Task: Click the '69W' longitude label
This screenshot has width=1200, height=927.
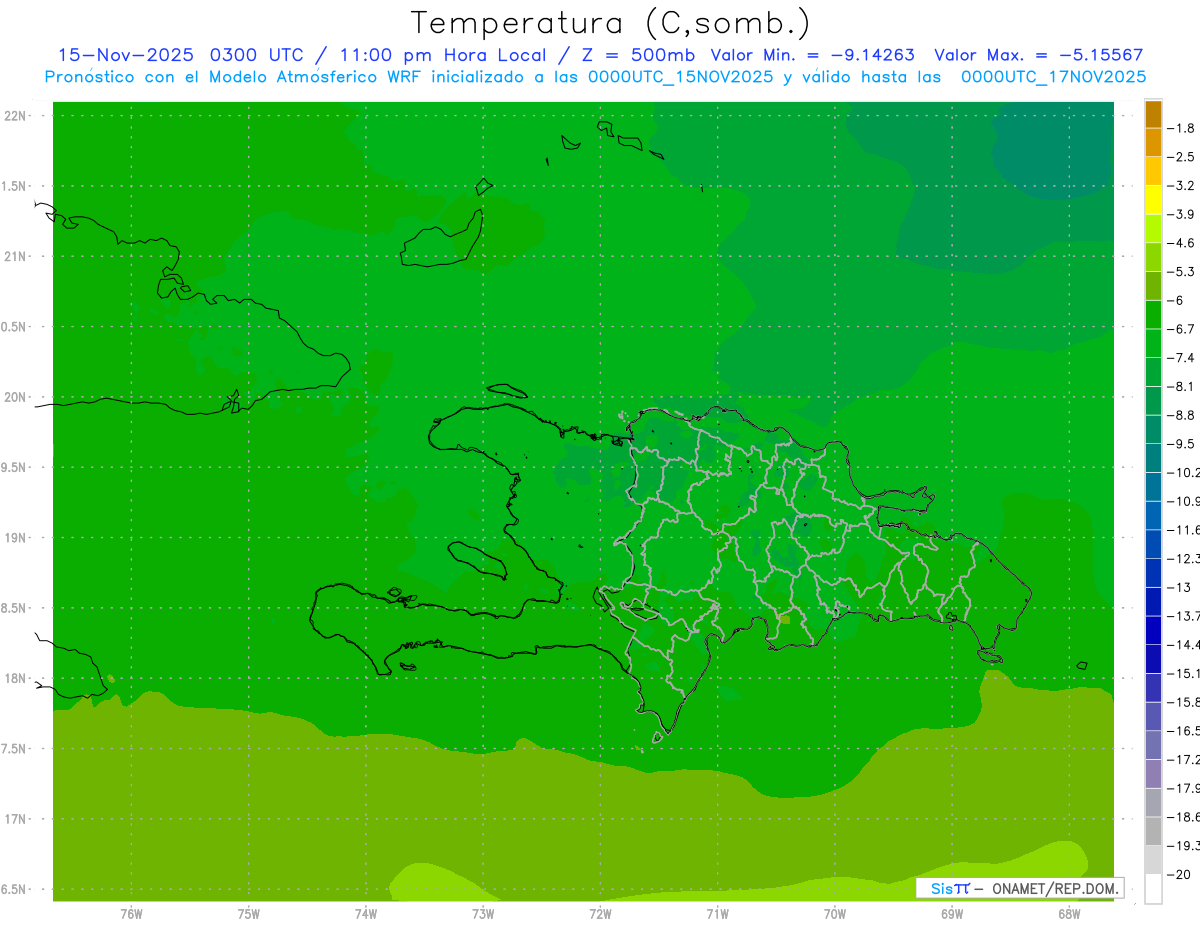Action: (952, 914)
